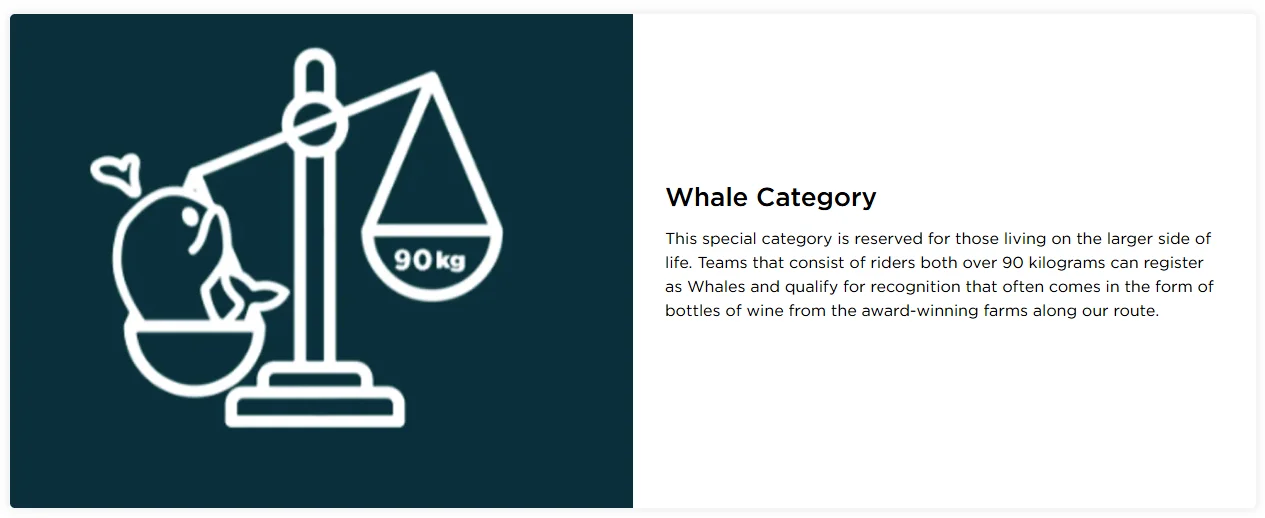Click the empty white area below the description
This screenshot has height=518, width=1265.
click(x=940, y=420)
